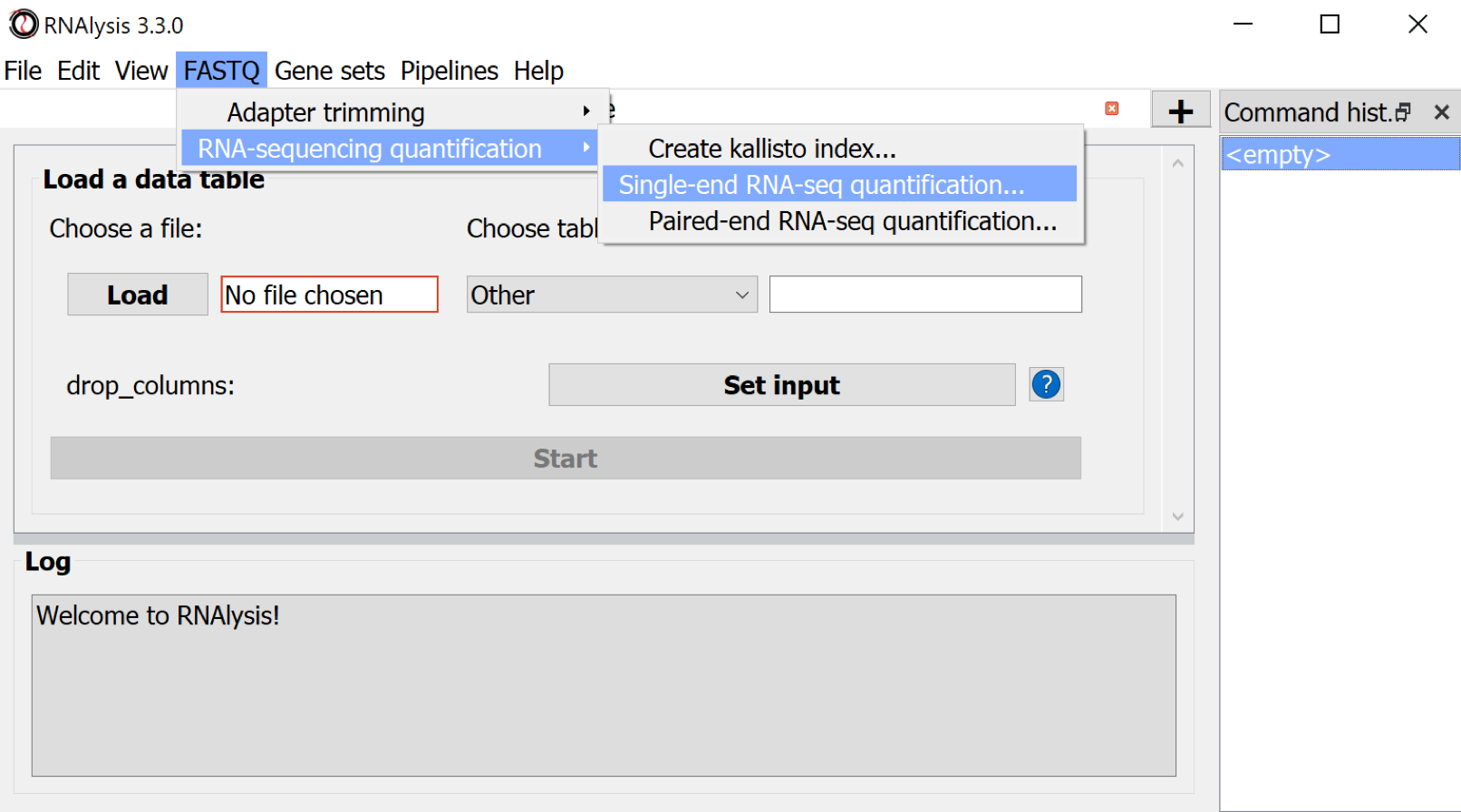The image size is (1461, 812).
Task: Choose Single-end RNA-seq quantification
Action: coord(821,185)
